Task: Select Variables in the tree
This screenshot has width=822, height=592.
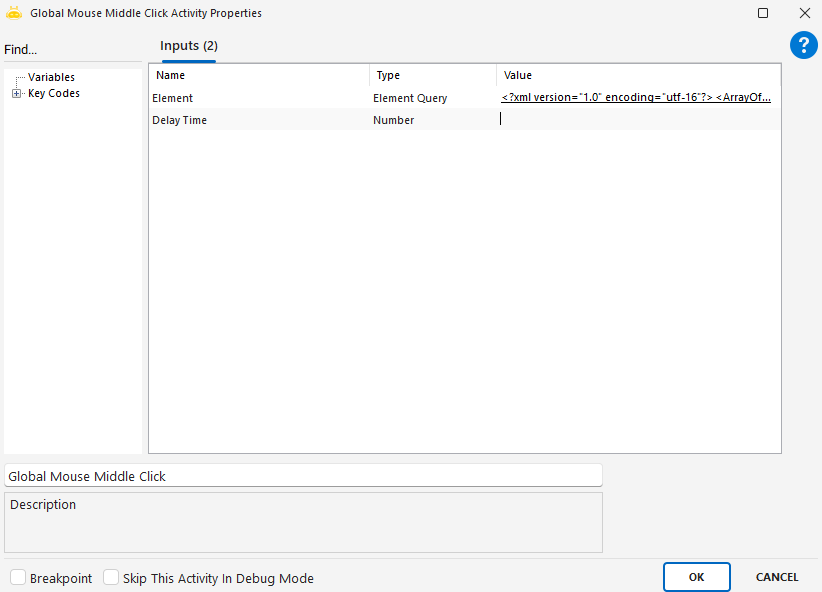Action: tap(51, 77)
